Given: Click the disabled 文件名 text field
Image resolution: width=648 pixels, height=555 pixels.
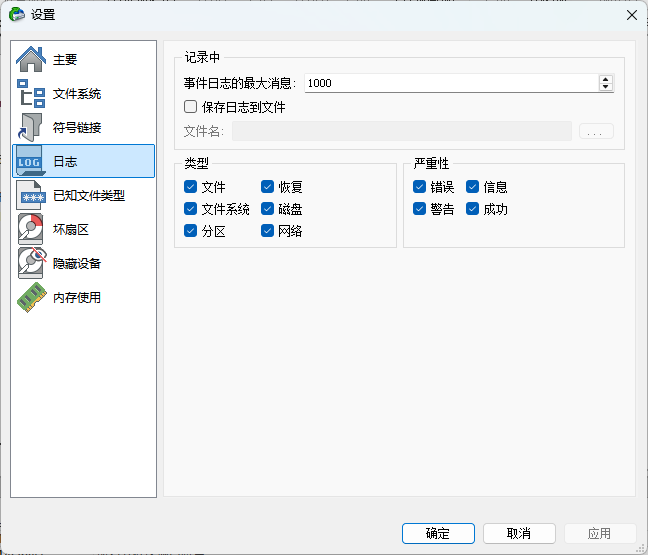Looking at the screenshot, I should click(x=402, y=131).
